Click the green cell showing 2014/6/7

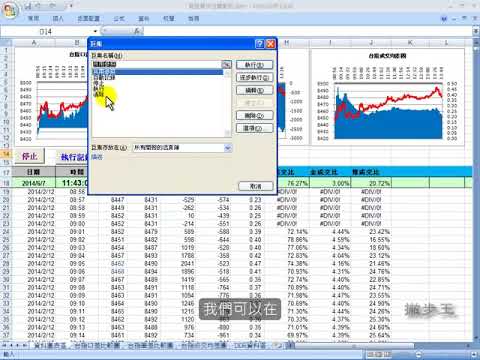pos(34,183)
